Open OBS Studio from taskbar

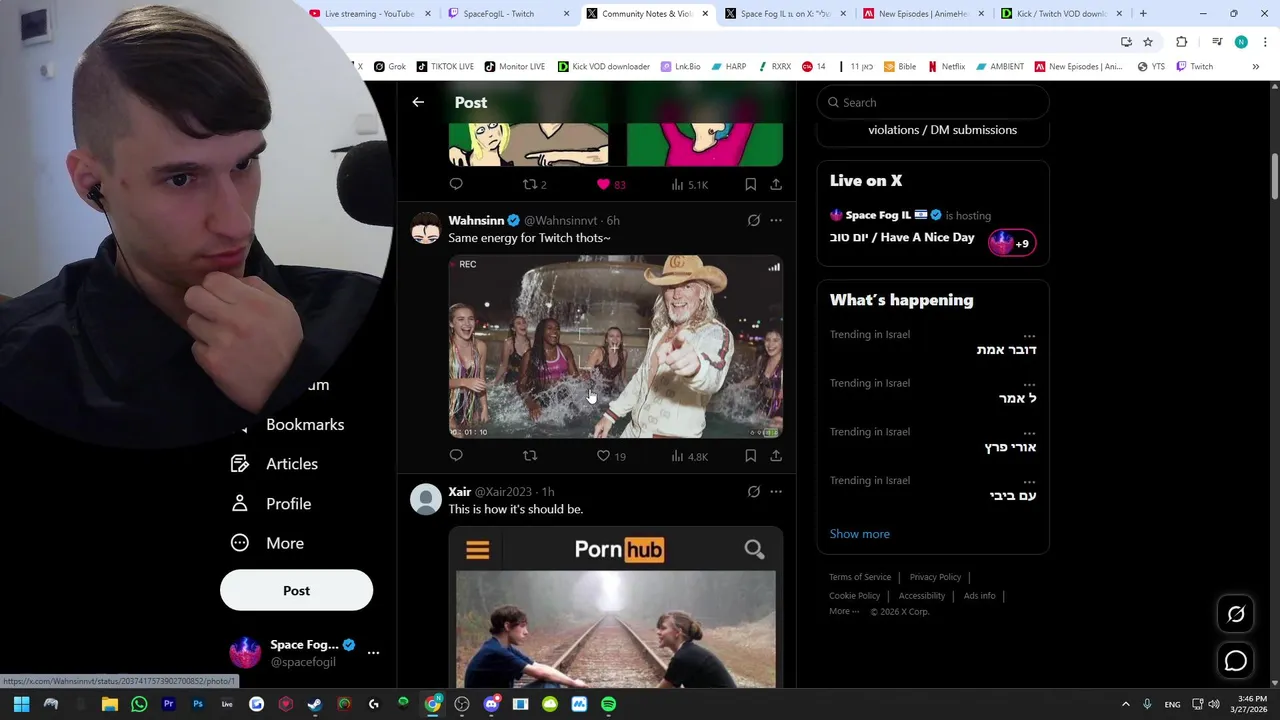(x=462, y=704)
